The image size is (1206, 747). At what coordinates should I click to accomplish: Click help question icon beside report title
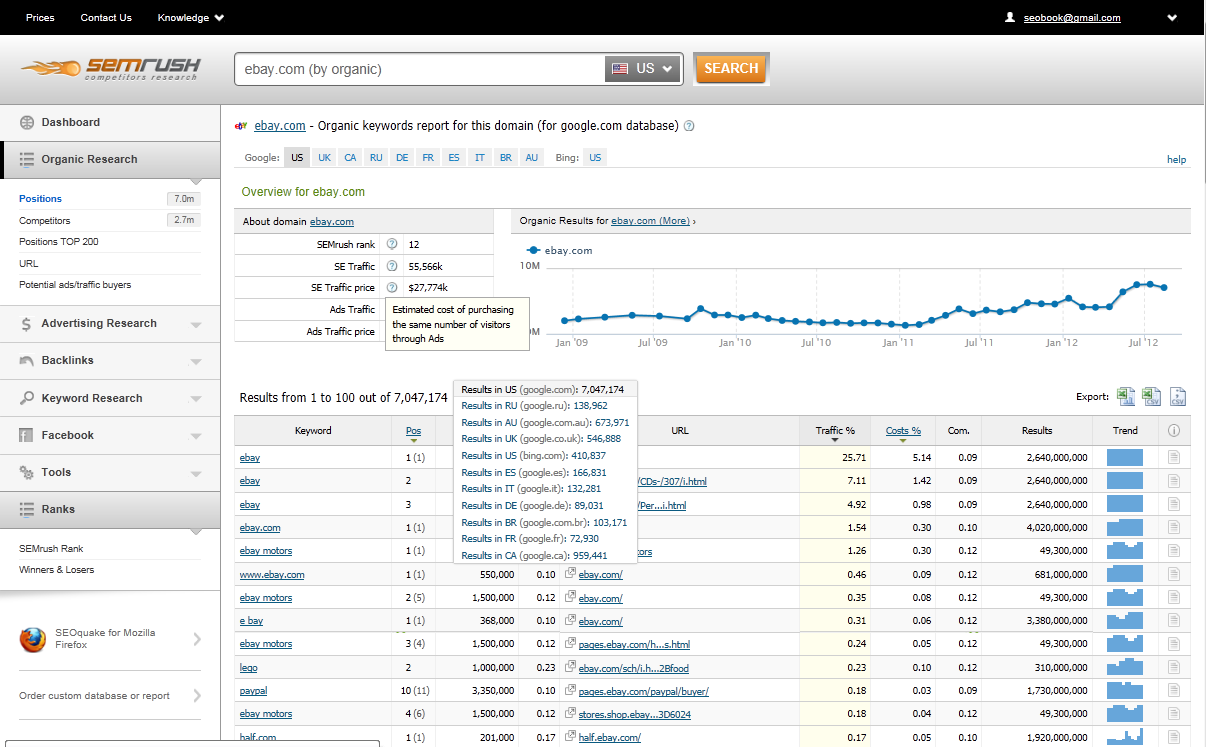pos(689,126)
